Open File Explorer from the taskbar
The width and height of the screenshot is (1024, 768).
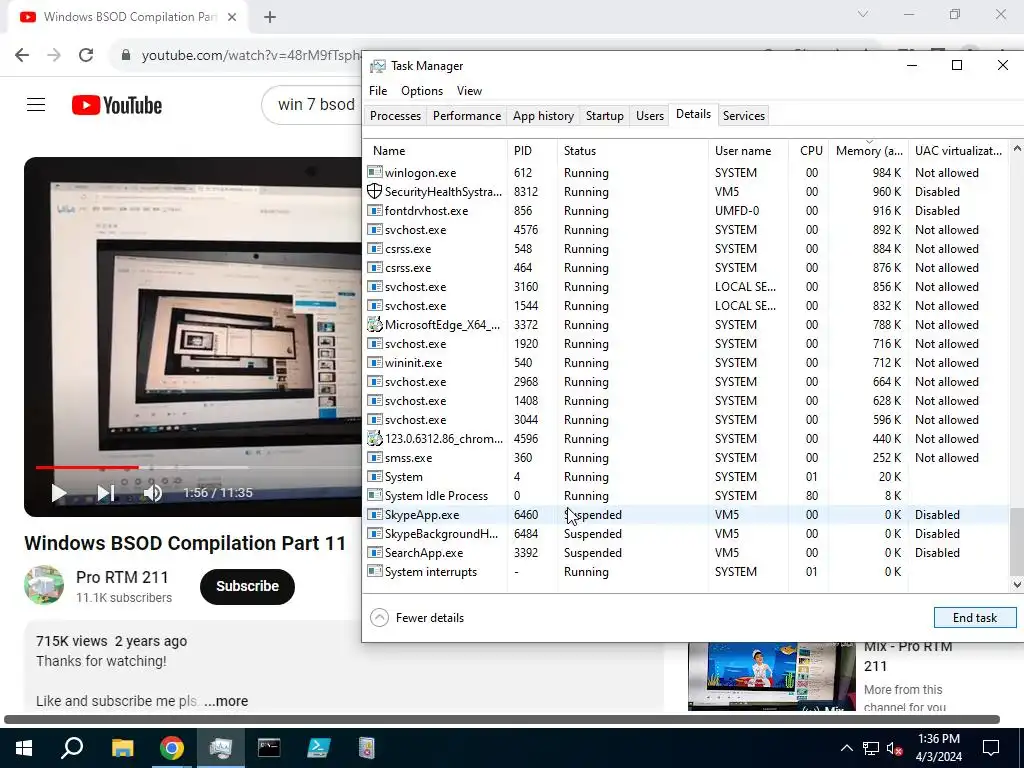point(122,748)
